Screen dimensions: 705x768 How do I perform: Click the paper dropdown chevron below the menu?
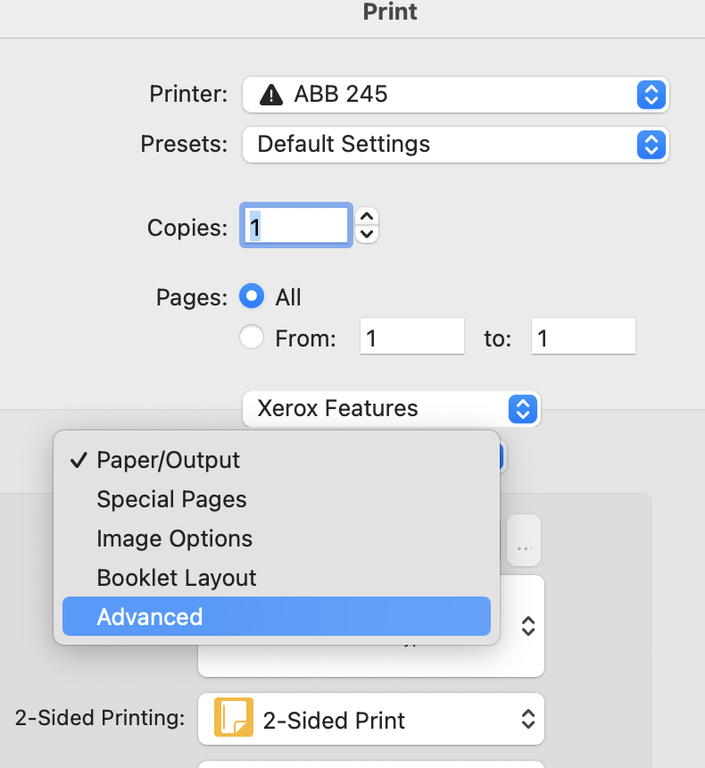528,626
